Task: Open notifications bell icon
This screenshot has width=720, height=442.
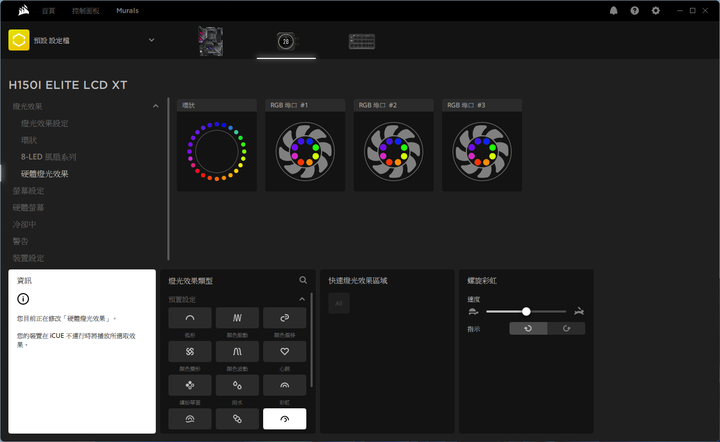Action: point(613,11)
